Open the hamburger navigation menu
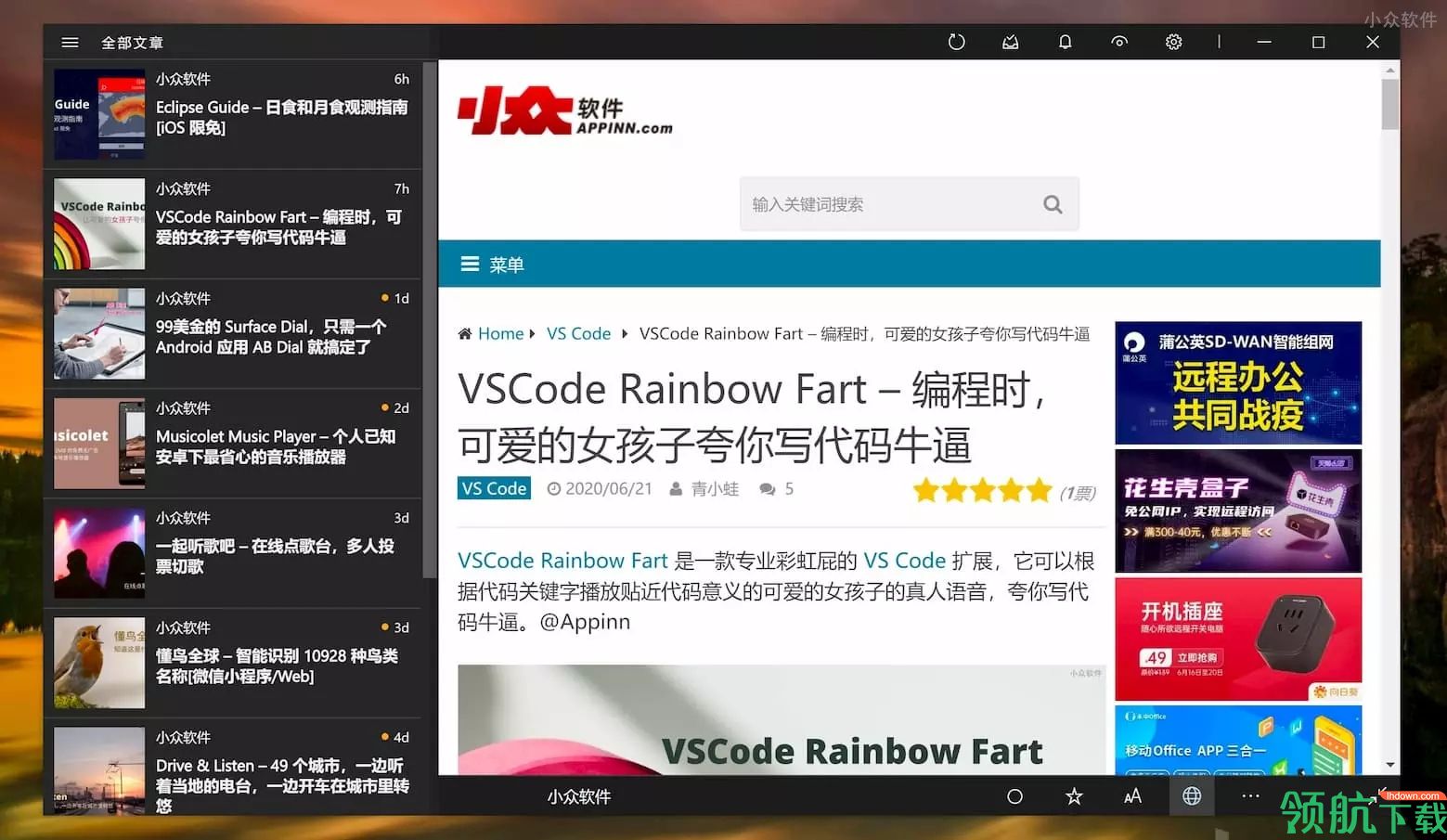The height and width of the screenshot is (840, 1447). [70, 43]
